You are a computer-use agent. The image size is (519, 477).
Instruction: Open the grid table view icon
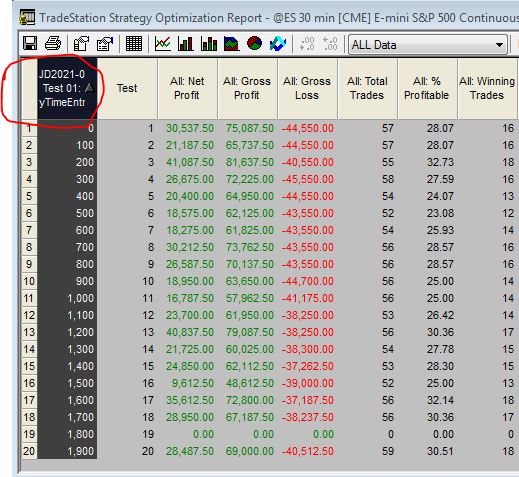point(134,44)
